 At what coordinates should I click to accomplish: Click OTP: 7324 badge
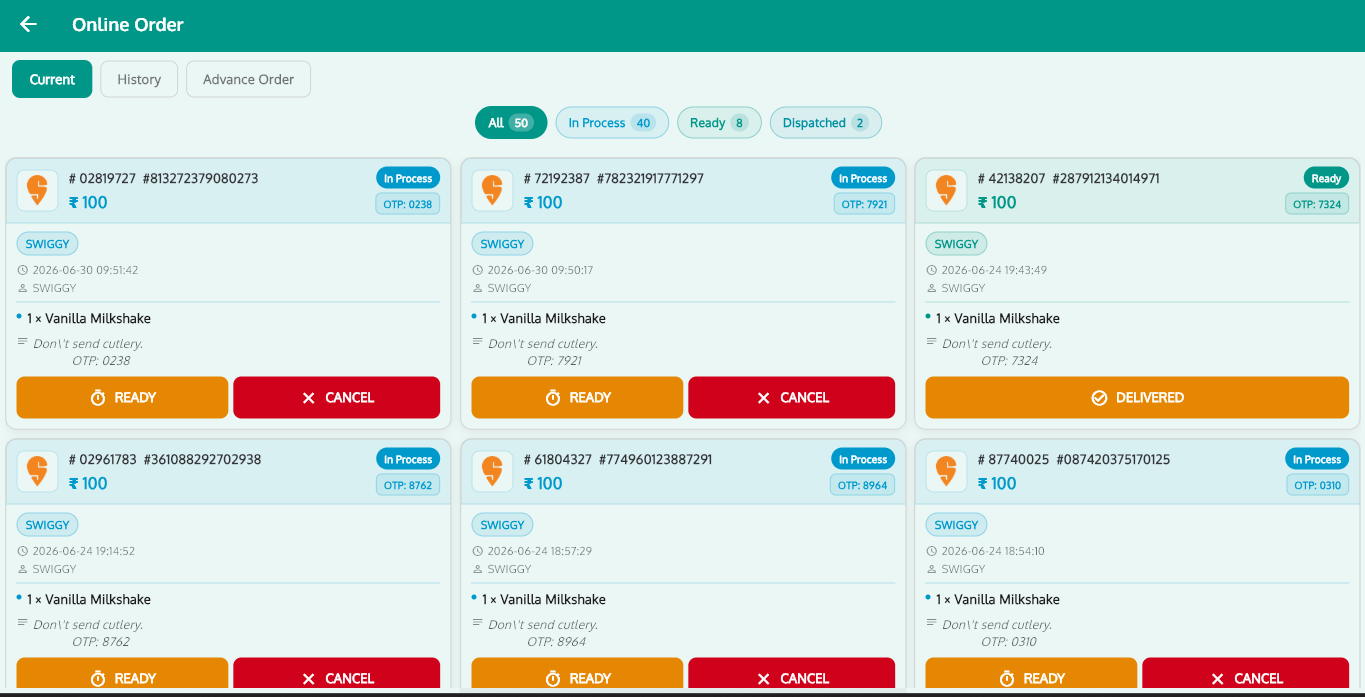(x=1317, y=204)
